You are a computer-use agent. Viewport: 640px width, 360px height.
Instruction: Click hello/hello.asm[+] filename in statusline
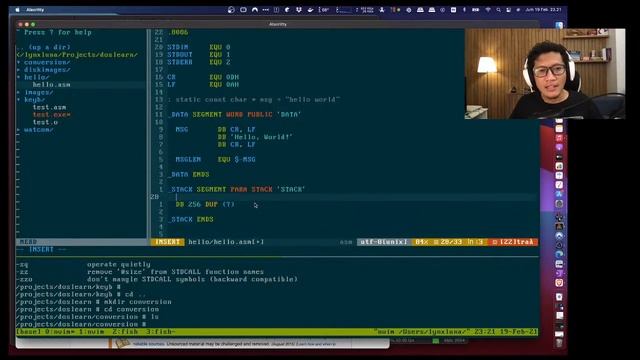pos(226,242)
